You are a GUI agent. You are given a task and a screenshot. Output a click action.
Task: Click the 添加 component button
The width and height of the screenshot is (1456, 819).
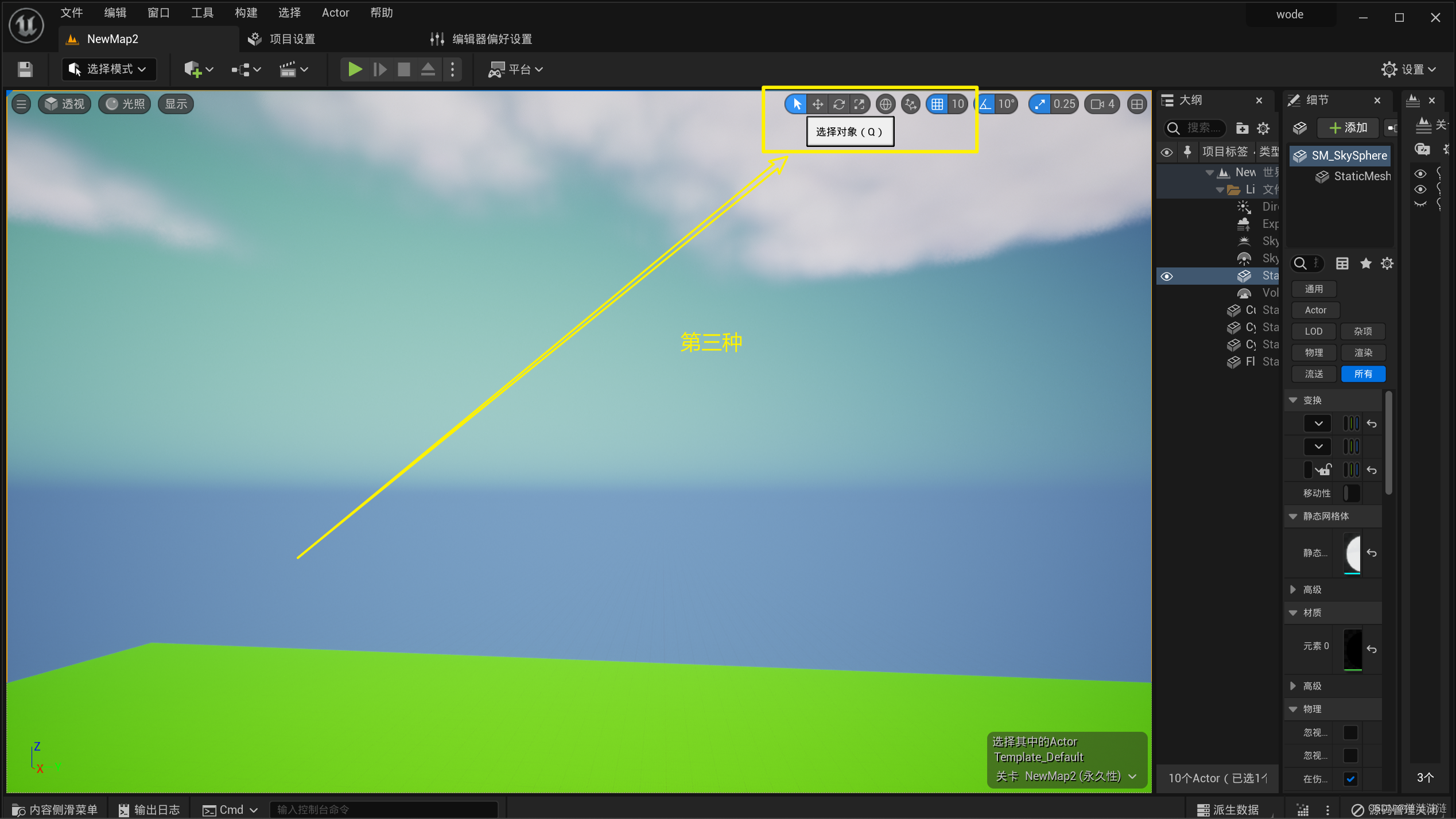[x=1348, y=127]
